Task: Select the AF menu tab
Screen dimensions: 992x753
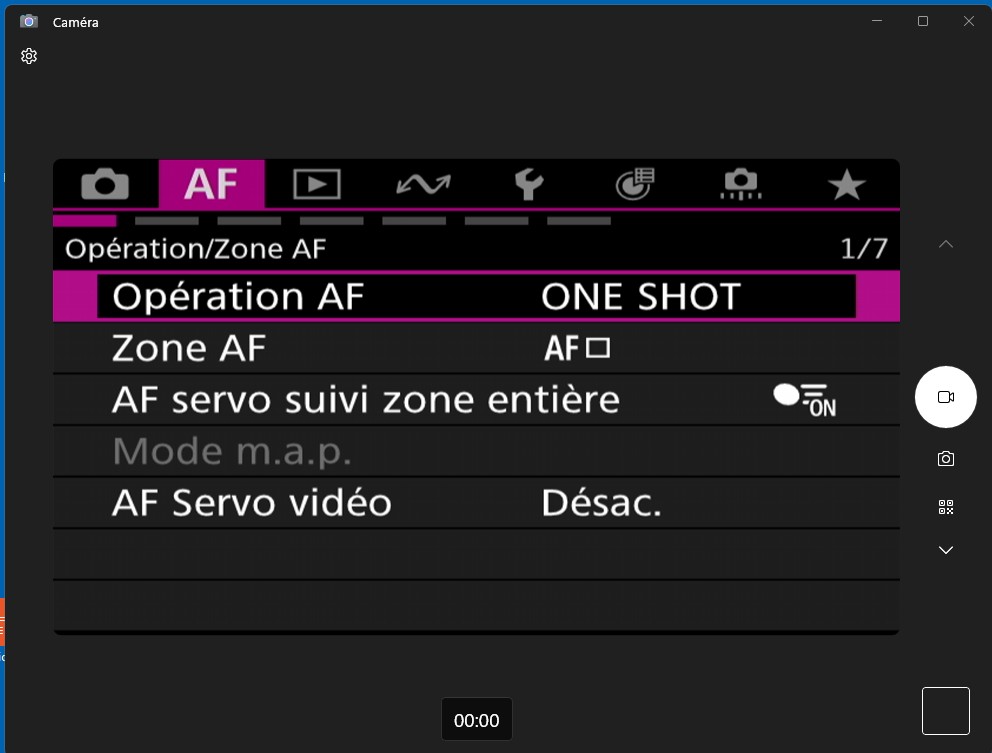Action: (x=211, y=184)
